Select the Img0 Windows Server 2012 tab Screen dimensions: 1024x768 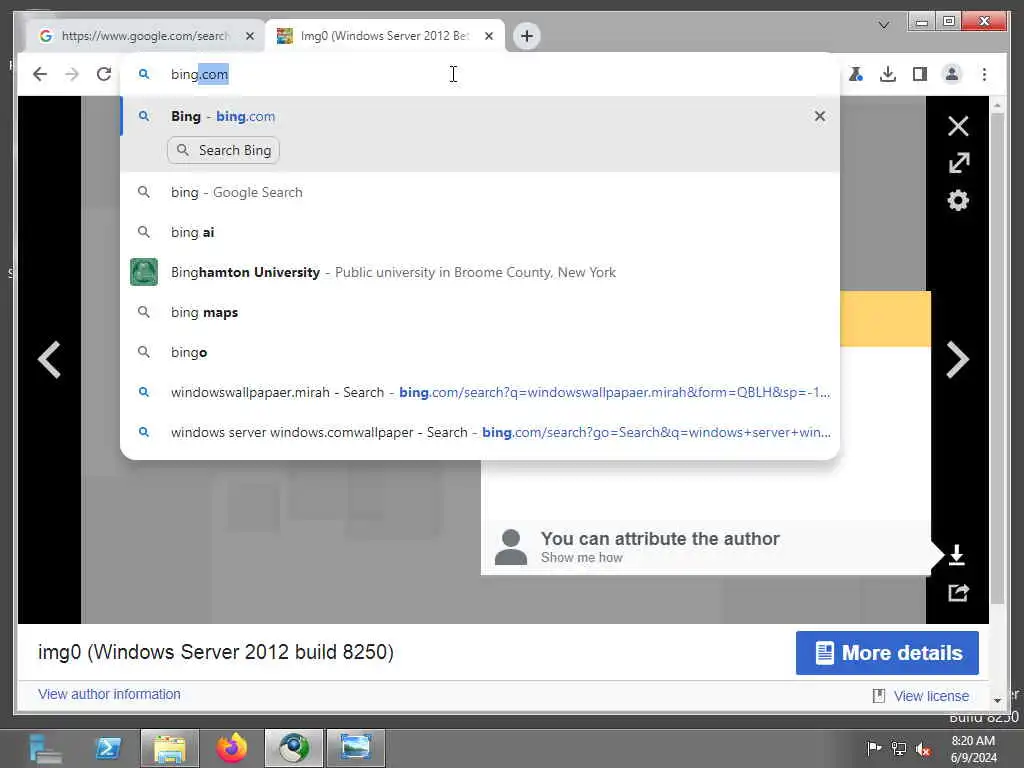(385, 36)
